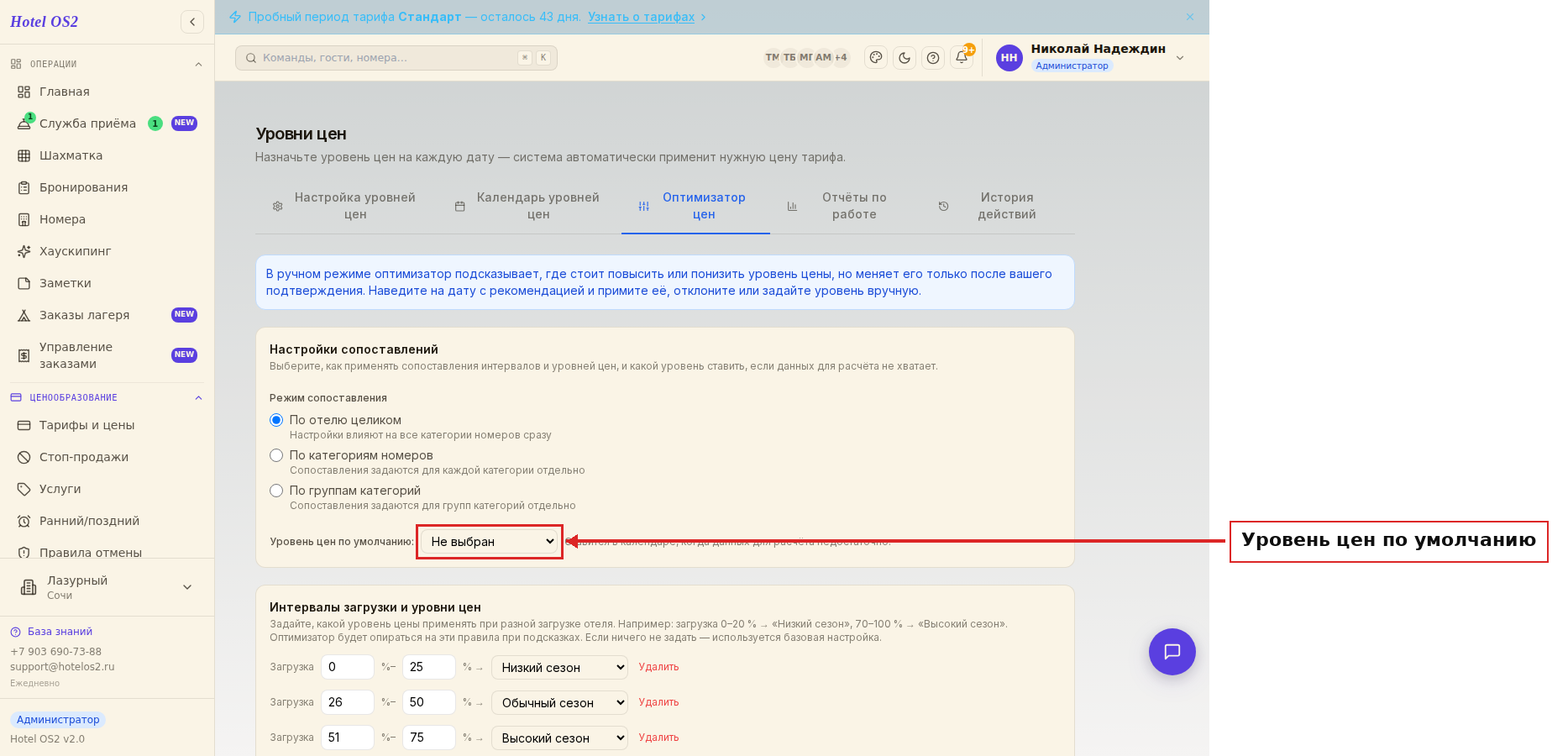Click the НН user avatar

[x=1009, y=58]
